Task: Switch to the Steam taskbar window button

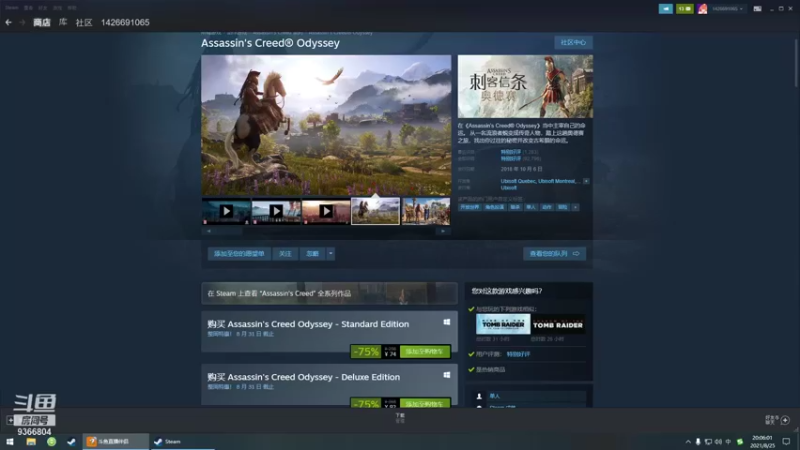Action: pyautogui.click(x=182, y=442)
